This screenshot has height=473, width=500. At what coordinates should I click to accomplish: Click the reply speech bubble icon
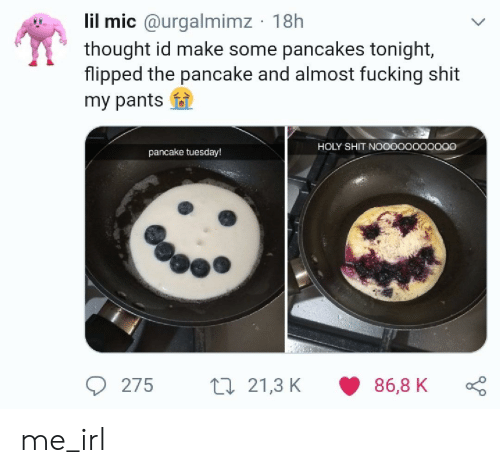[x=96, y=386]
